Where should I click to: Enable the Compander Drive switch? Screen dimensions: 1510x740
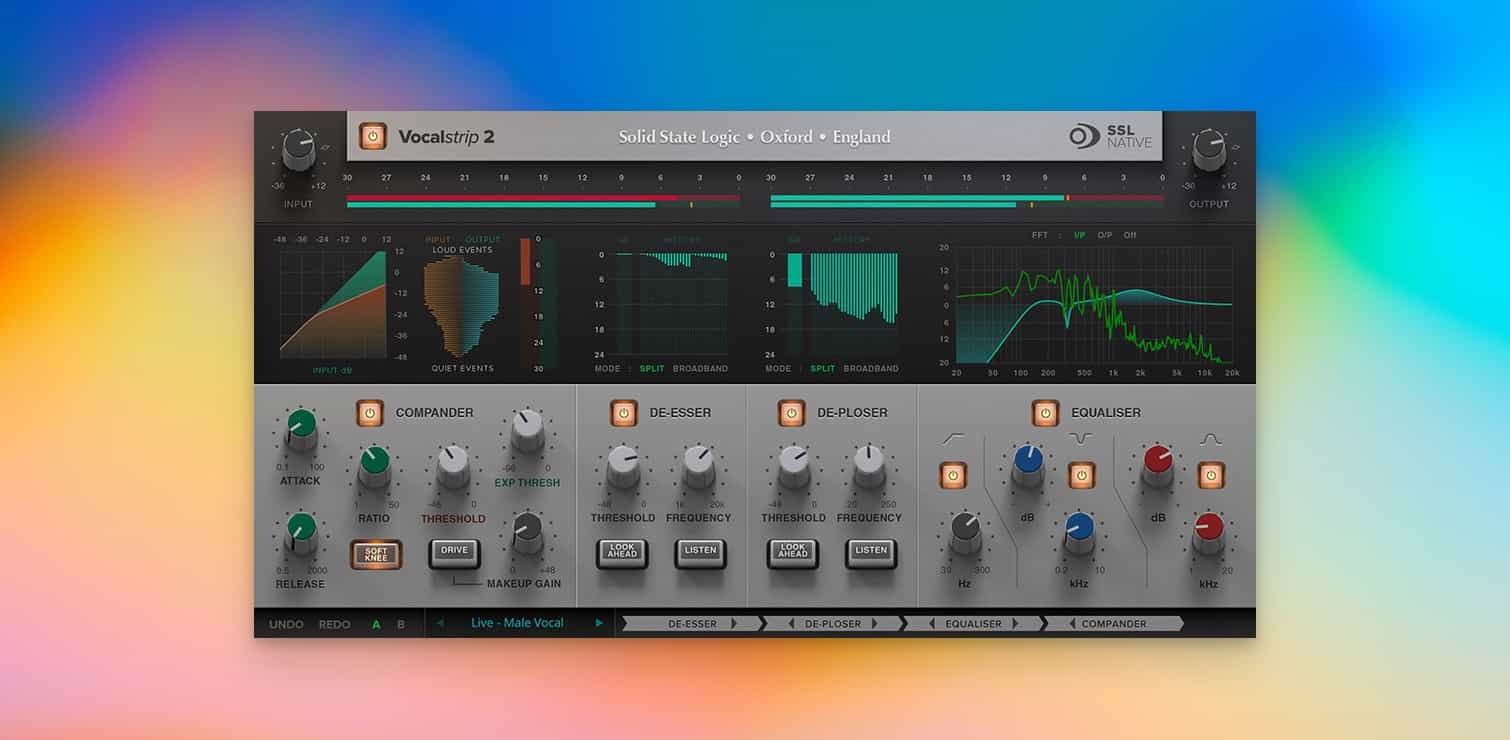click(x=454, y=552)
